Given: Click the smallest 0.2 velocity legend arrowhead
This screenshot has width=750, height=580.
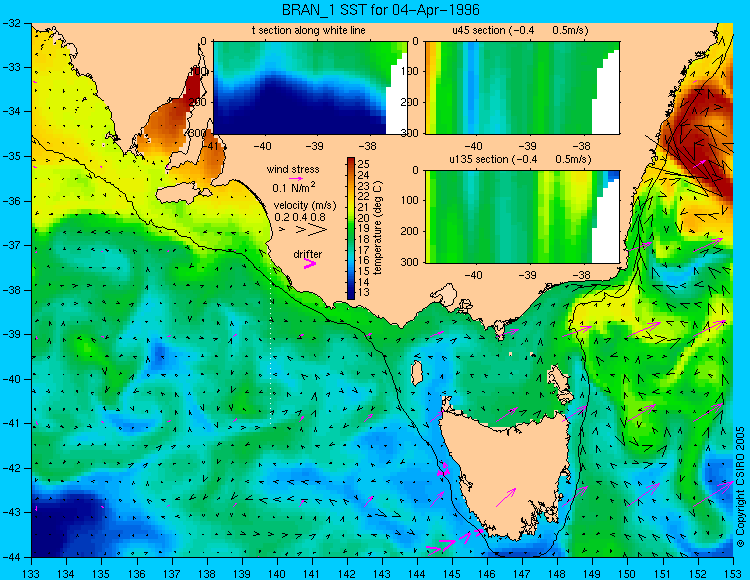Looking at the screenshot, I should pos(282,230).
